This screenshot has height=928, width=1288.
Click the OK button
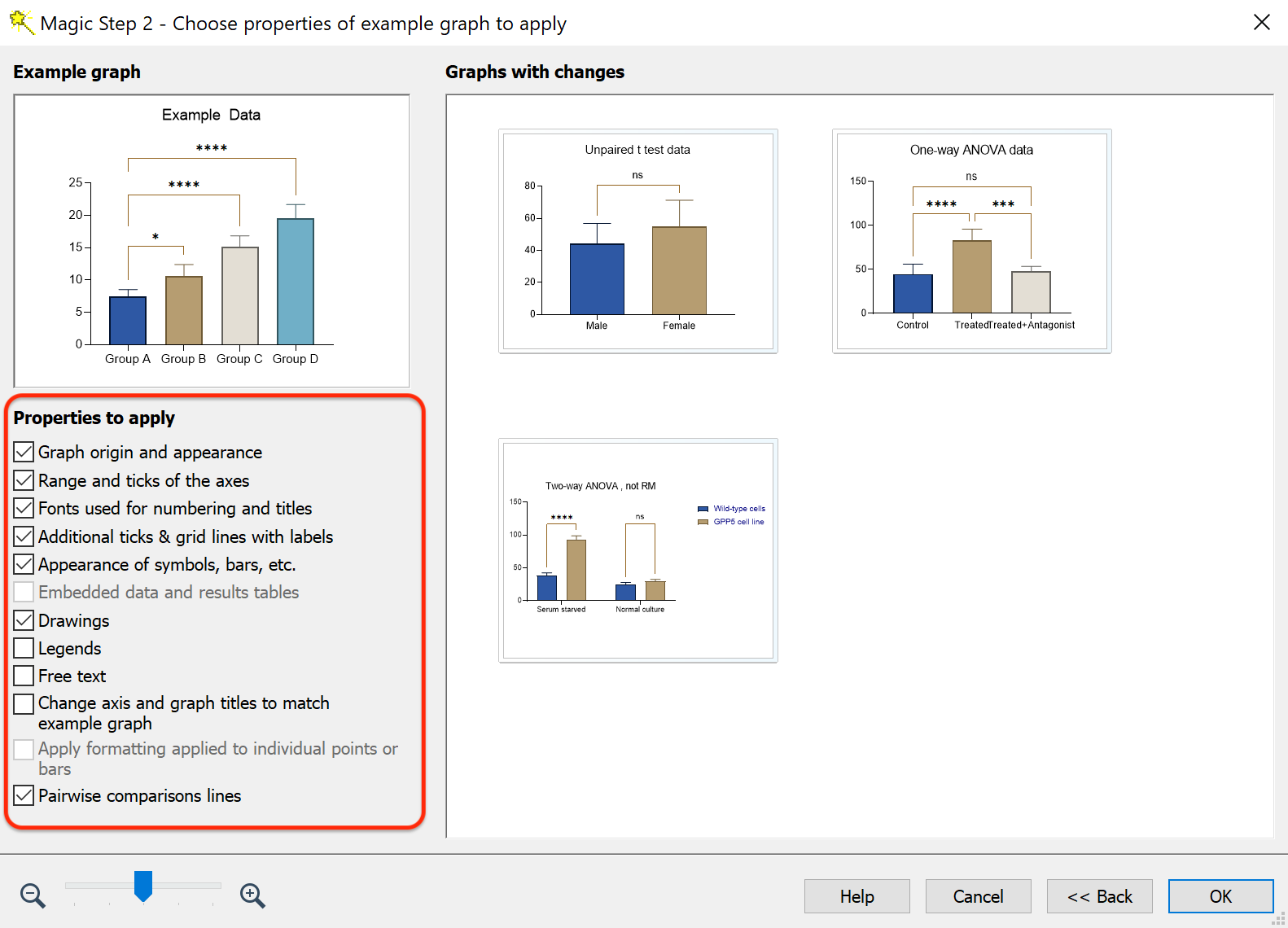click(1220, 896)
